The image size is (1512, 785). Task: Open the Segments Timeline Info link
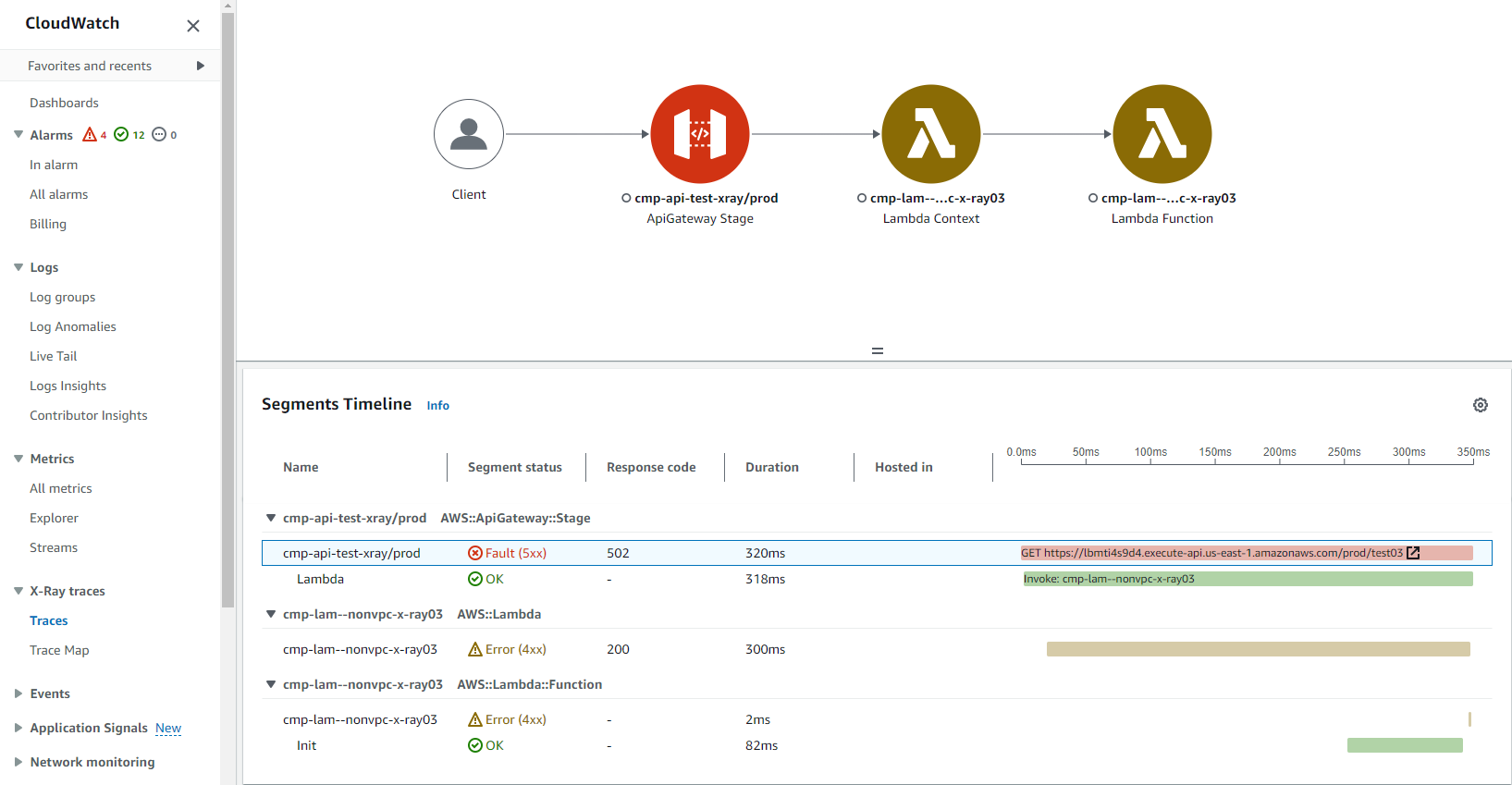coord(437,406)
